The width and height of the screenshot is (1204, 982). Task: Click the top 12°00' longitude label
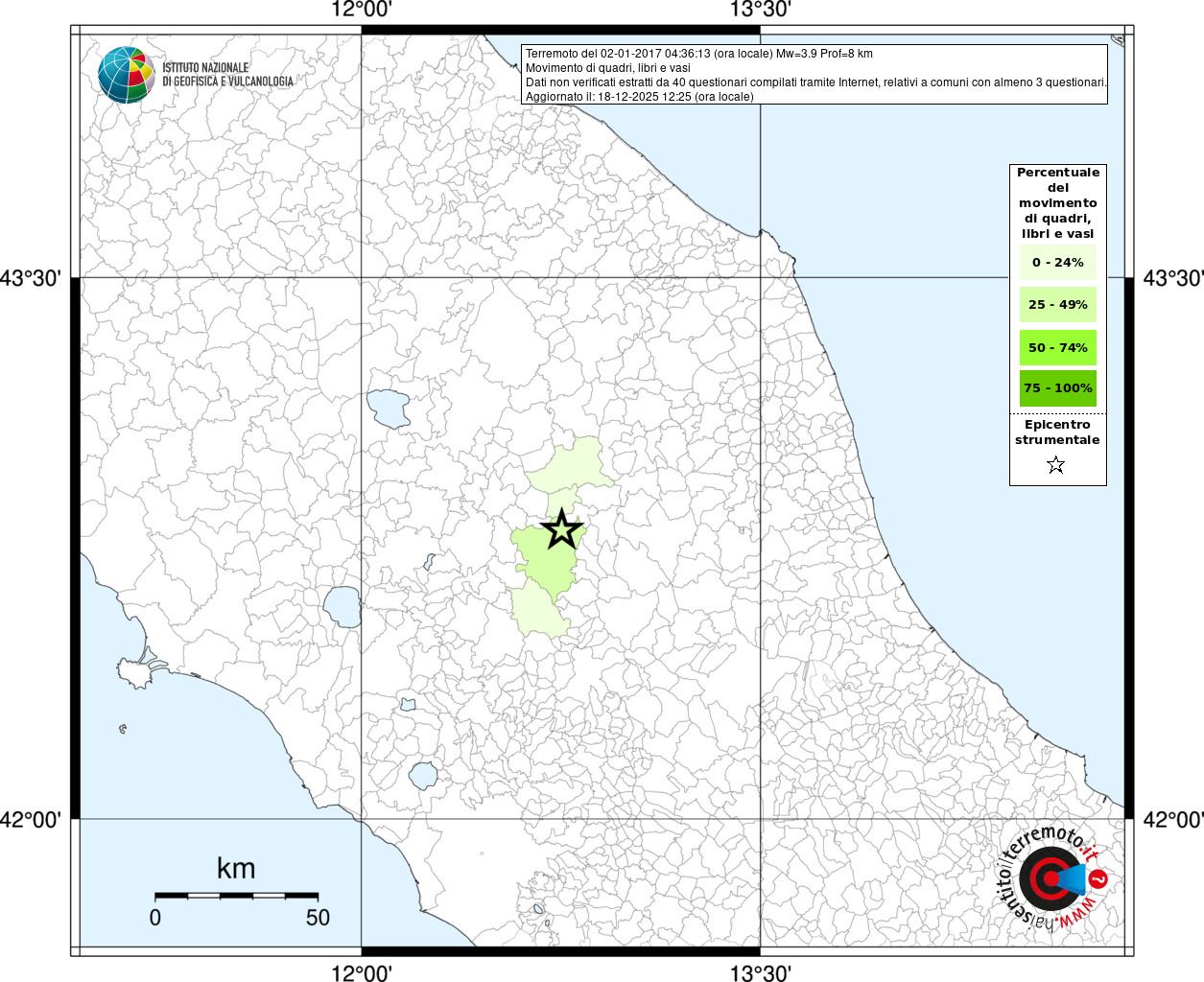coord(362,10)
